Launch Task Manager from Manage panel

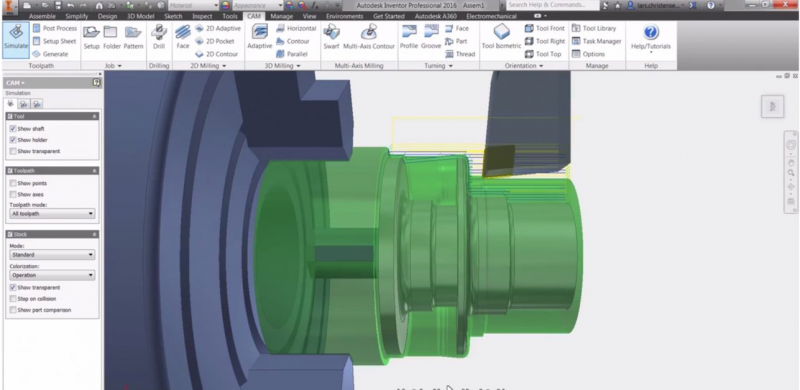click(x=596, y=41)
